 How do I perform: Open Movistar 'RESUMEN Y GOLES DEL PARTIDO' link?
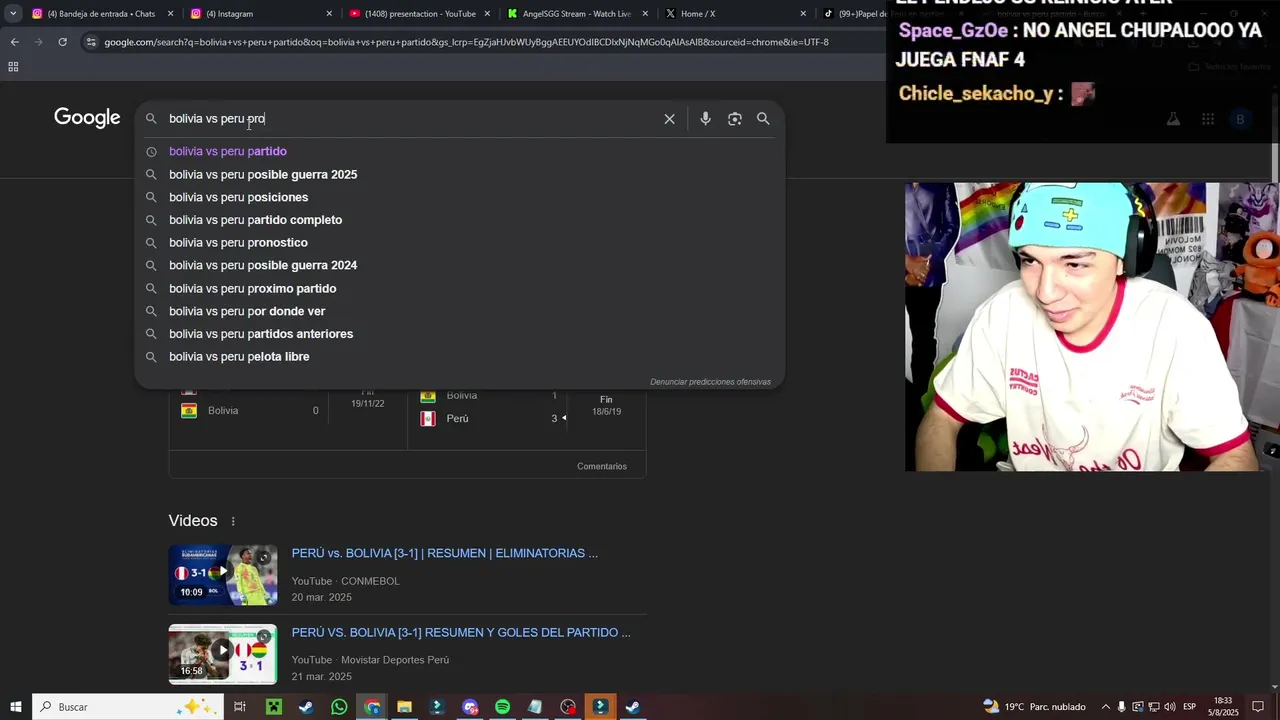pos(461,632)
